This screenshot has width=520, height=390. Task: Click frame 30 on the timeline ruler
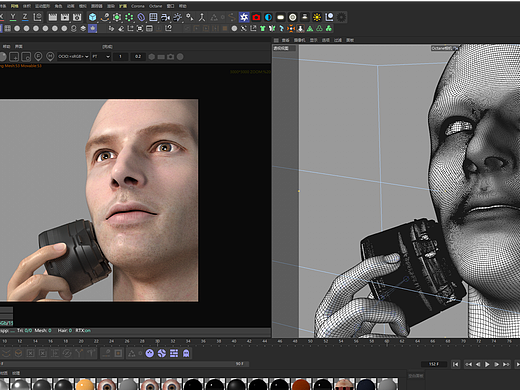pos(157,341)
